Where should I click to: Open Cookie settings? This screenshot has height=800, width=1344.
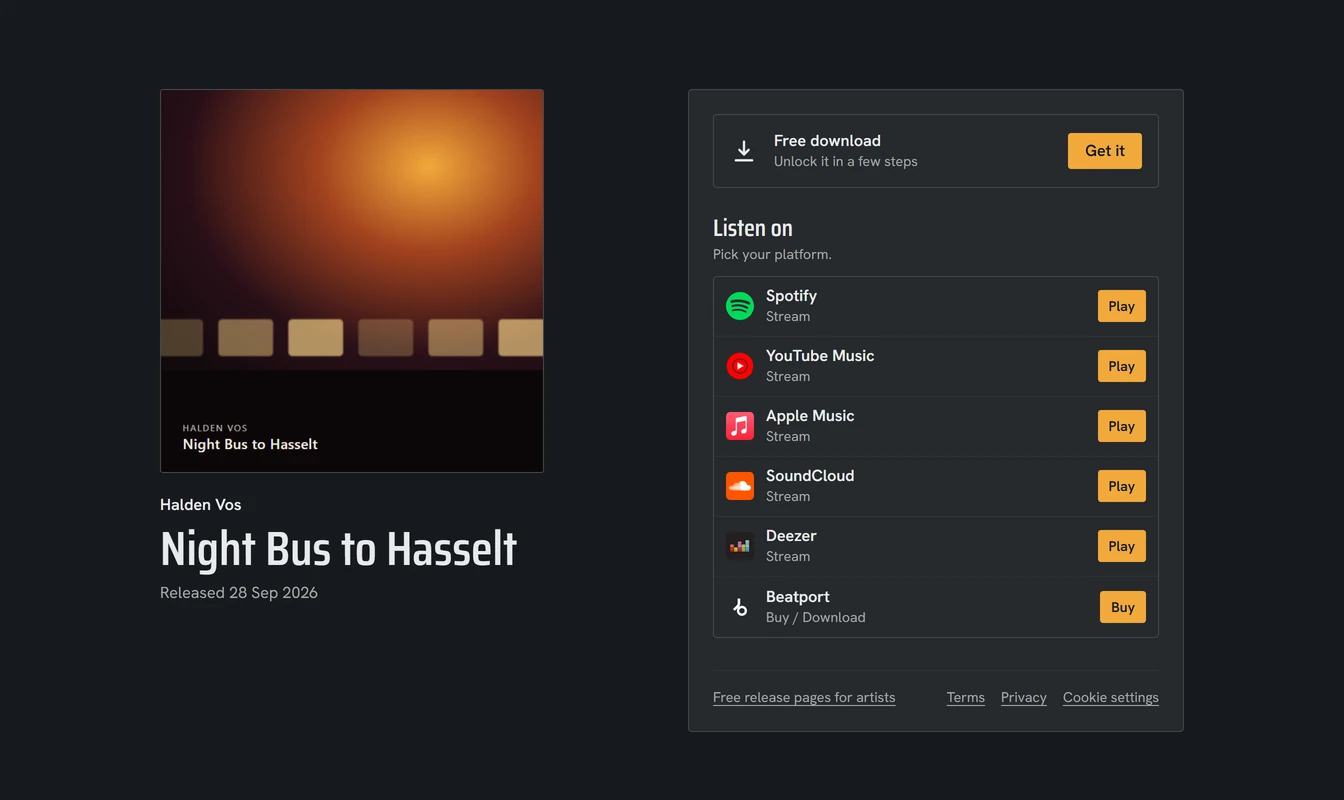(1111, 697)
